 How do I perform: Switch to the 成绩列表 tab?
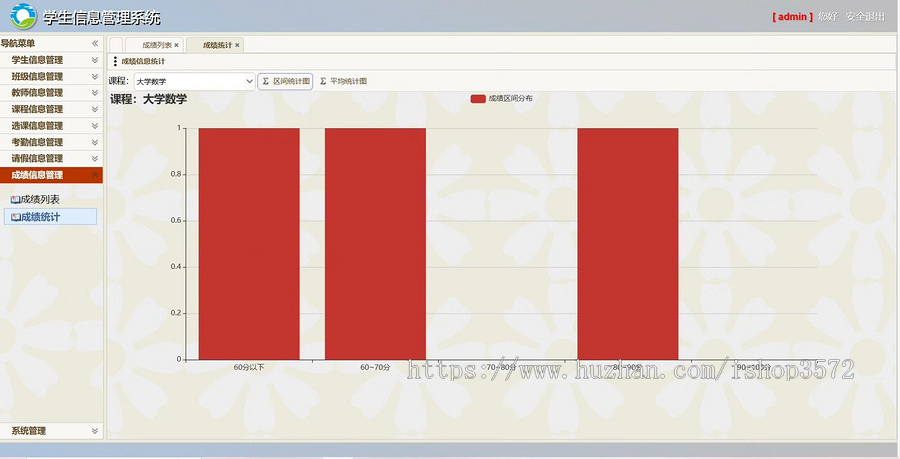tap(154, 45)
